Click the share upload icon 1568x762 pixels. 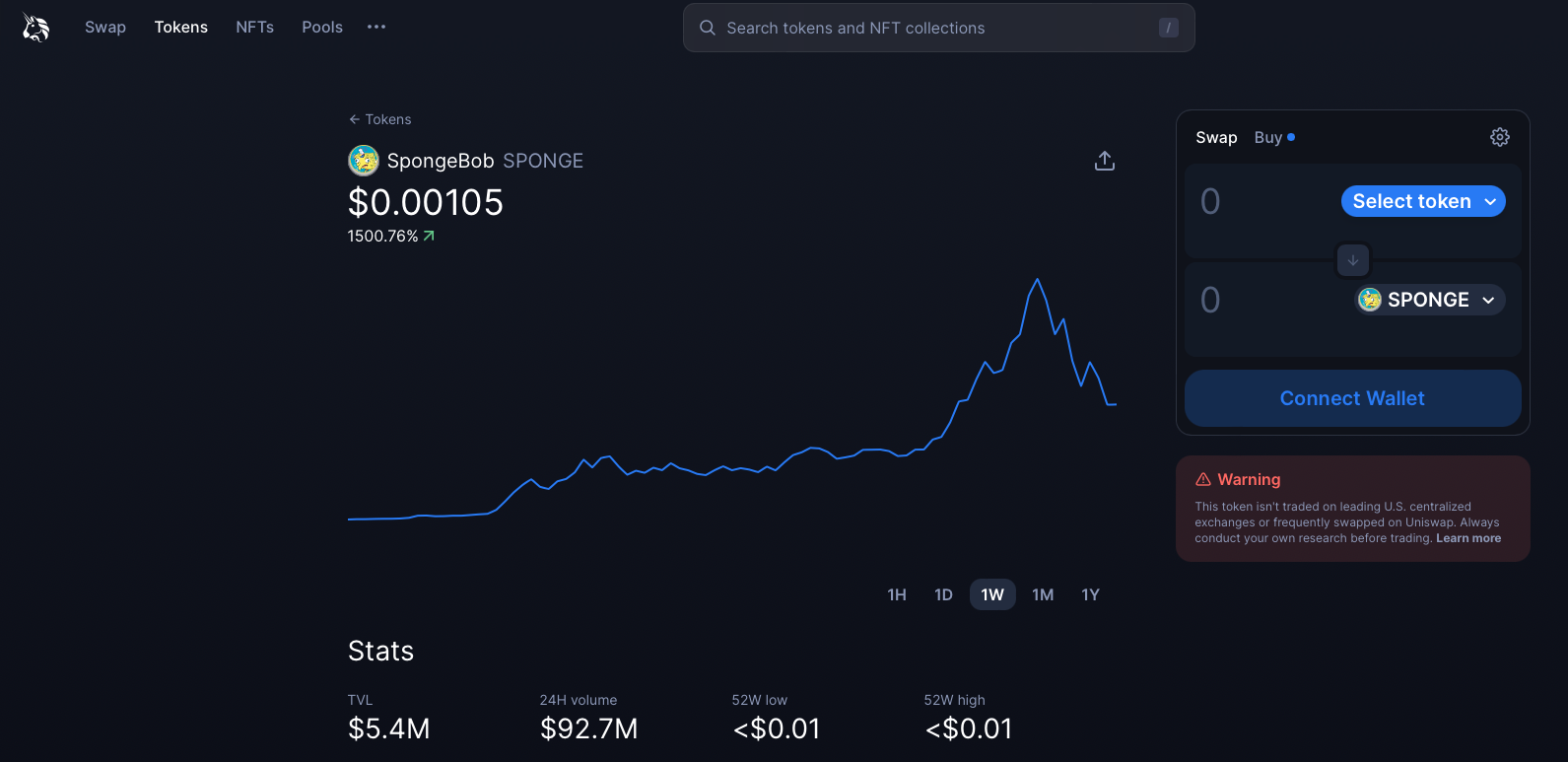(1105, 161)
